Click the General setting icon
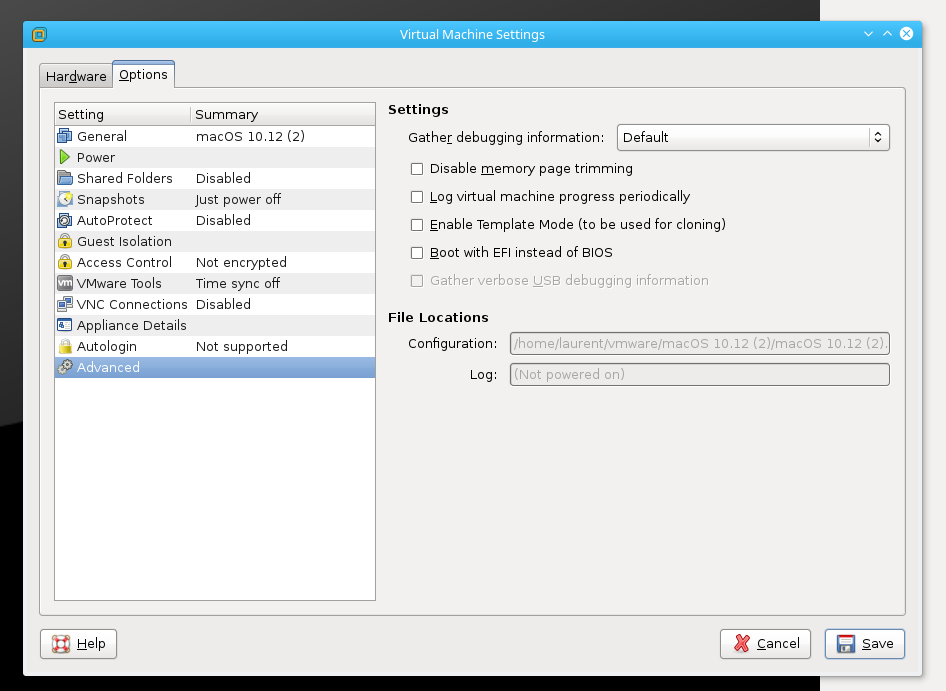 click(65, 136)
